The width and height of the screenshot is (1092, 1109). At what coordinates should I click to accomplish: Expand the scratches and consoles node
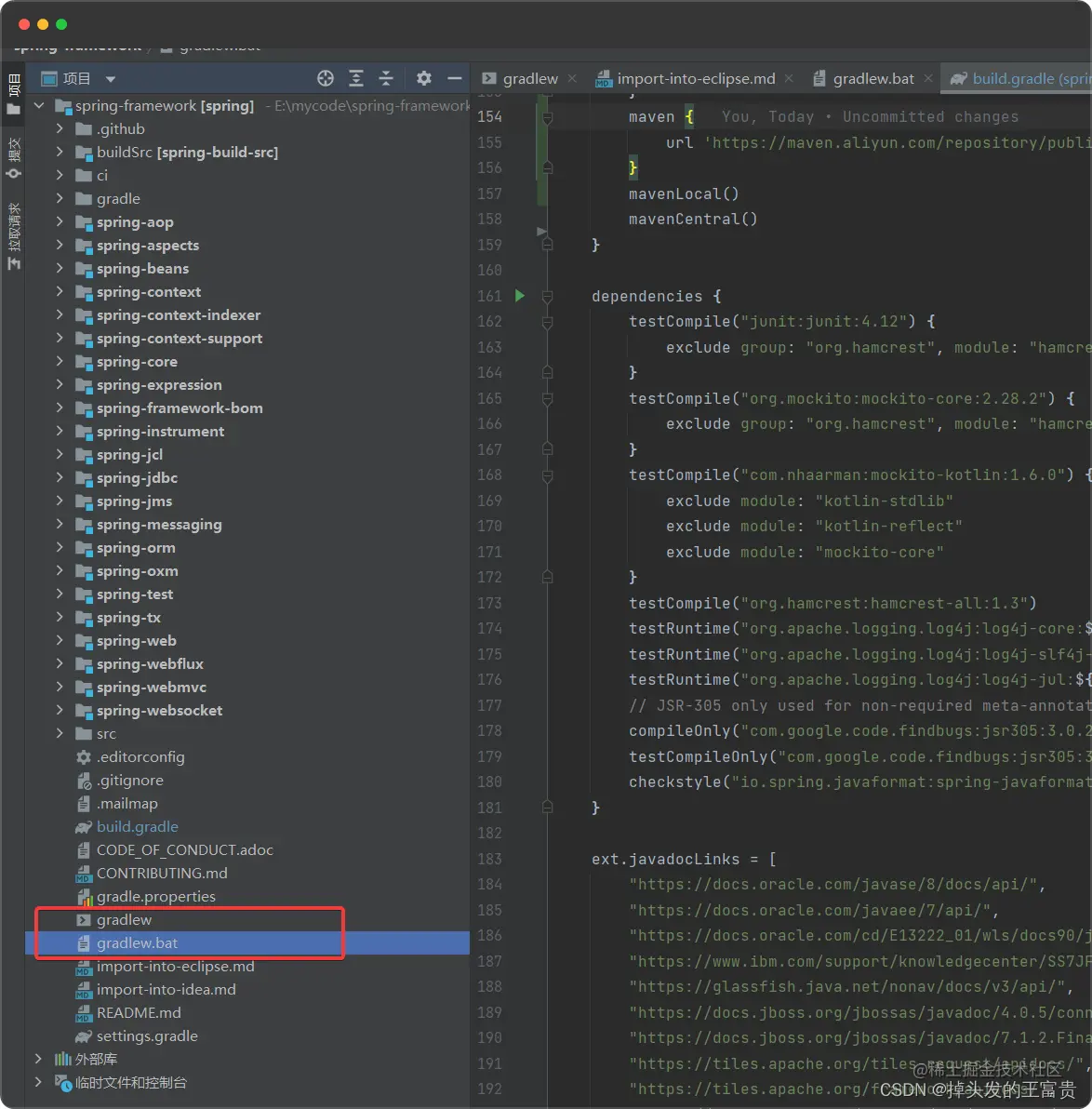click(39, 1082)
